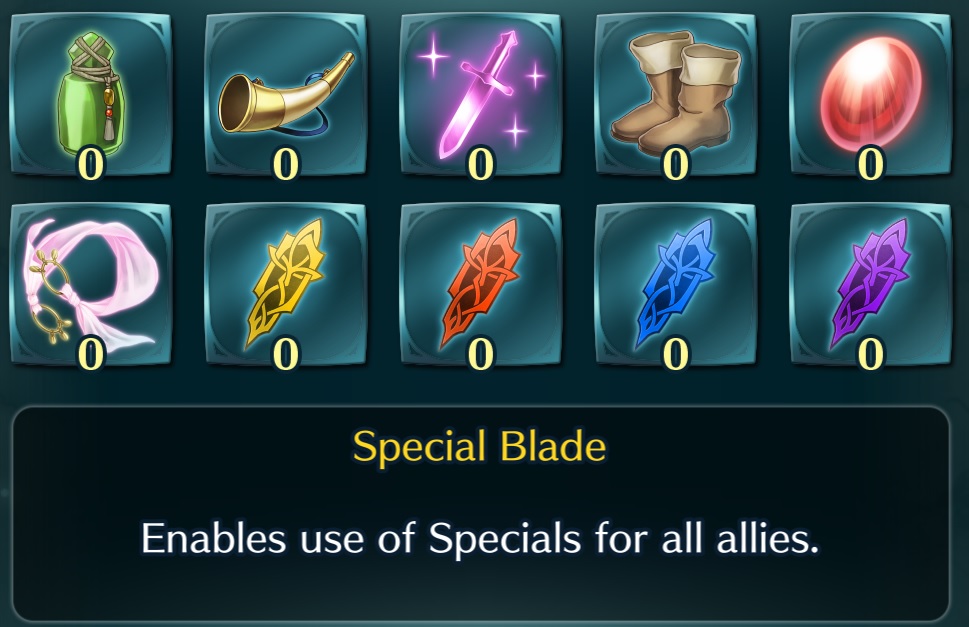Choose the golden horn item
This screenshot has height=627, width=969.
pyautogui.click(x=286, y=93)
